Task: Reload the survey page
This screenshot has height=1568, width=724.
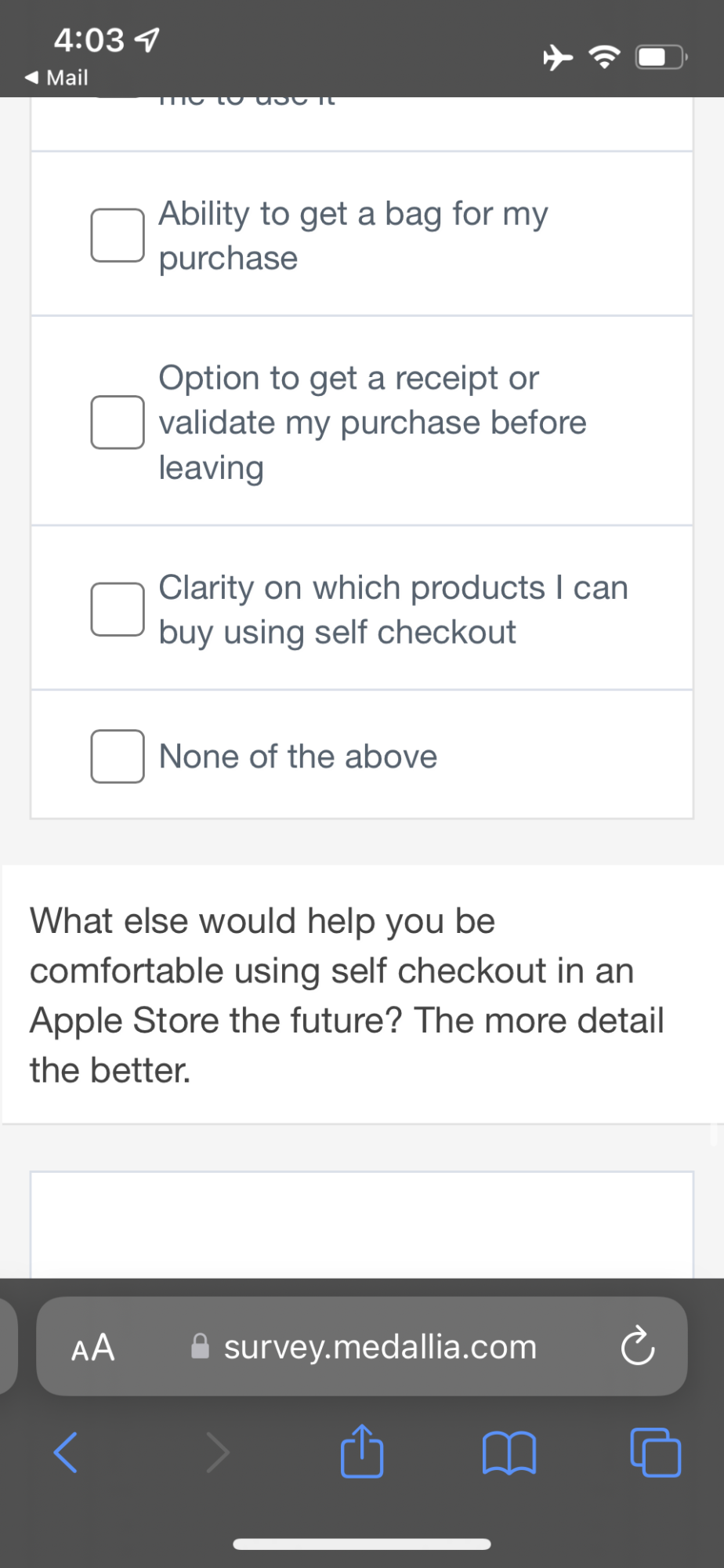Action: [637, 1347]
